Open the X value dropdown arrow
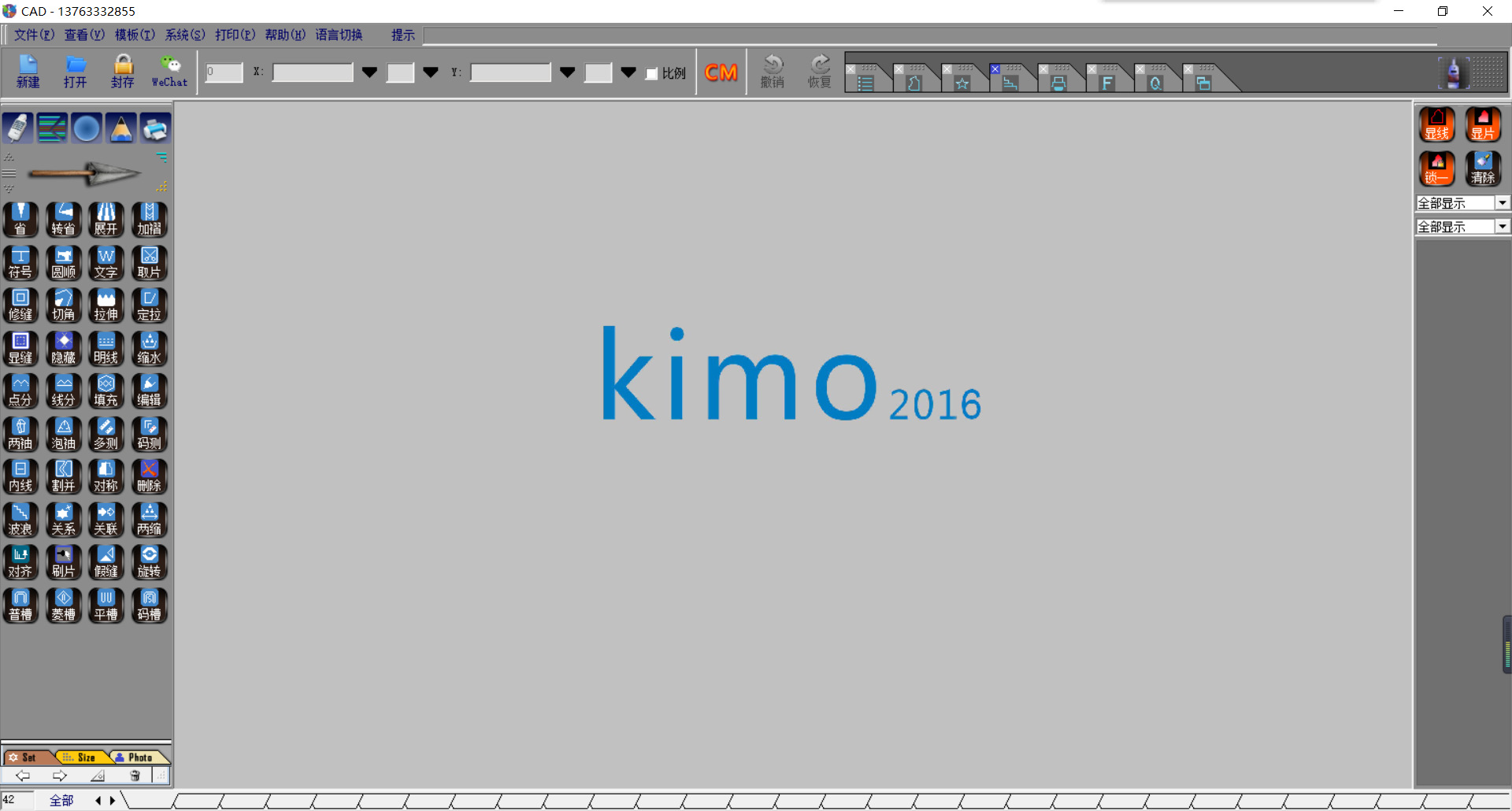1512x811 pixels. [x=369, y=72]
